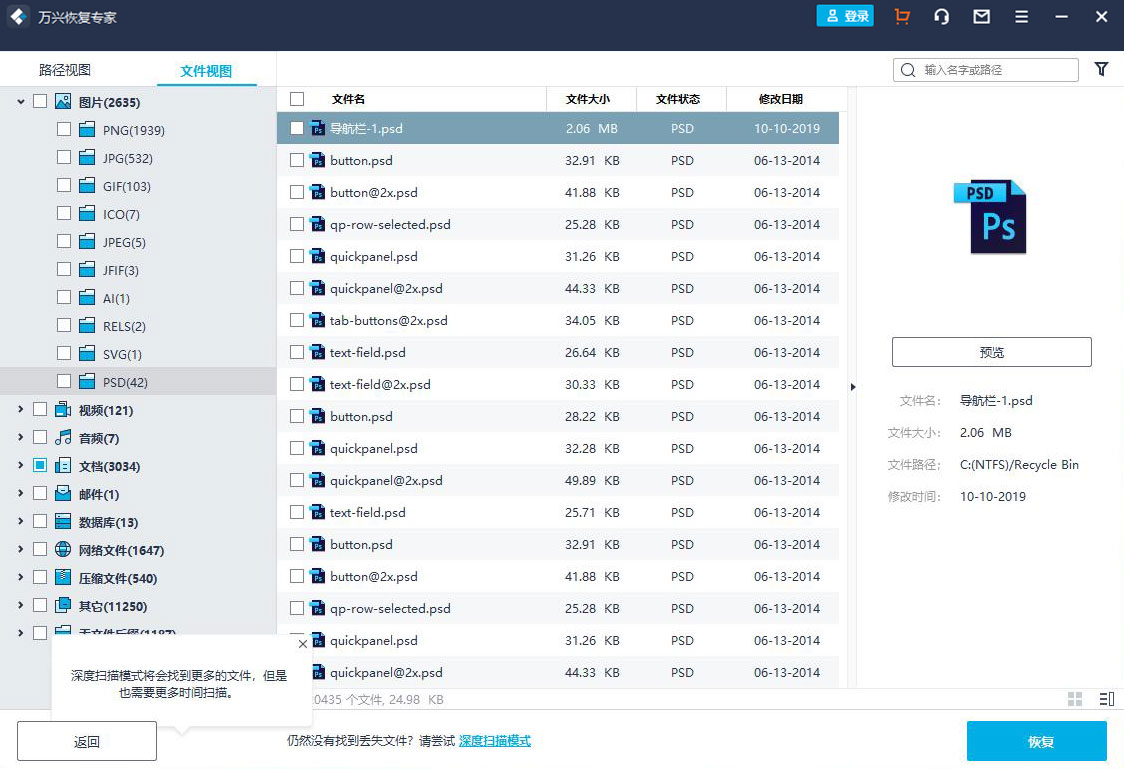
Task: Click the 恢复 button
Action: pos(1036,742)
